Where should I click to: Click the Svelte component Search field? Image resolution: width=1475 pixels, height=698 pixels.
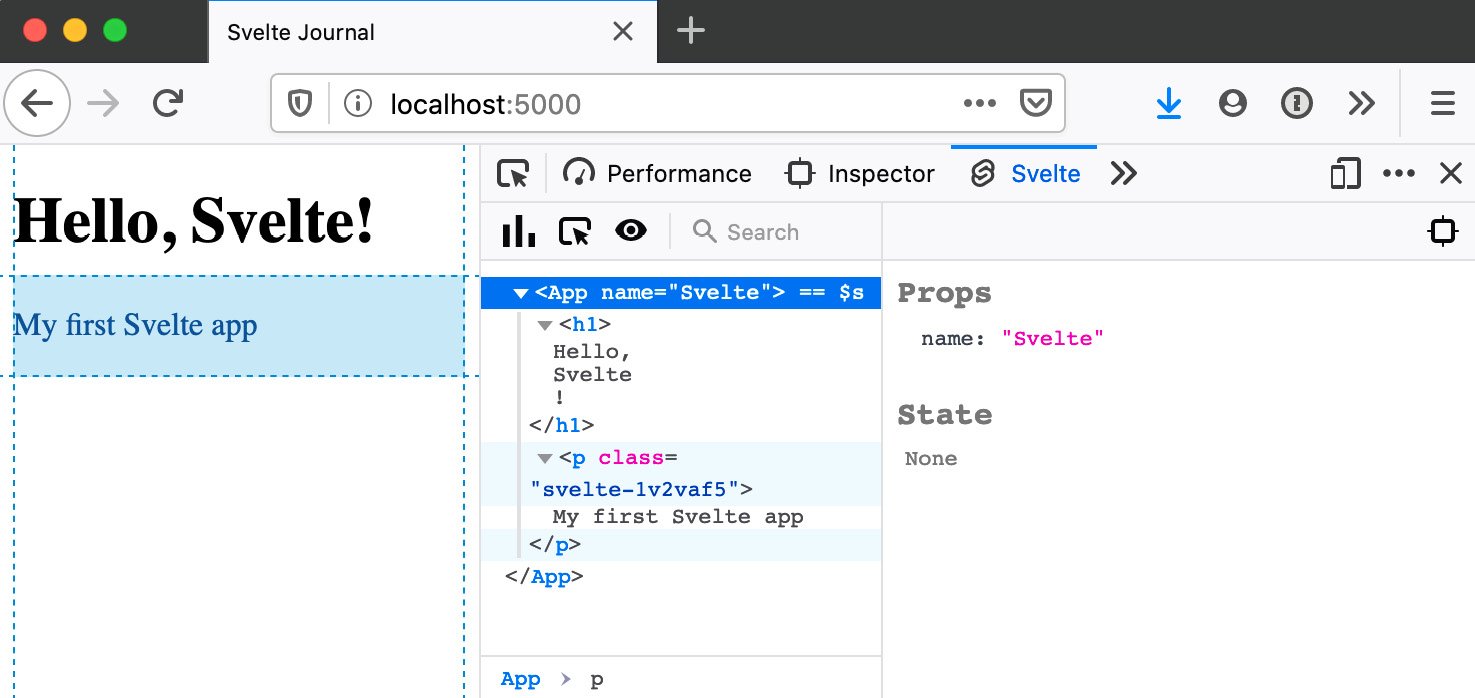pyautogui.click(x=780, y=232)
